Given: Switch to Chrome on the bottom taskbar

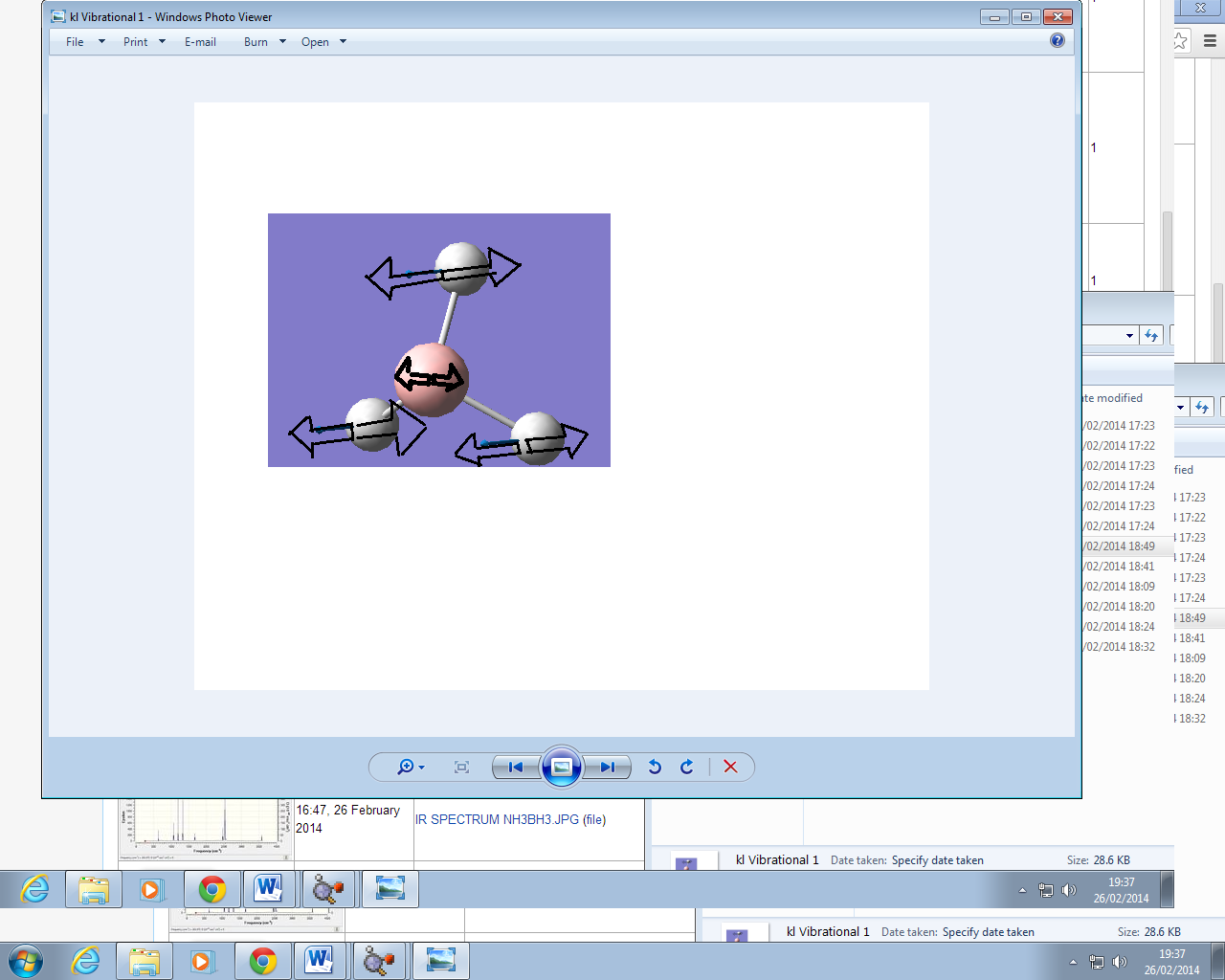Looking at the screenshot, I should (262, 961).
